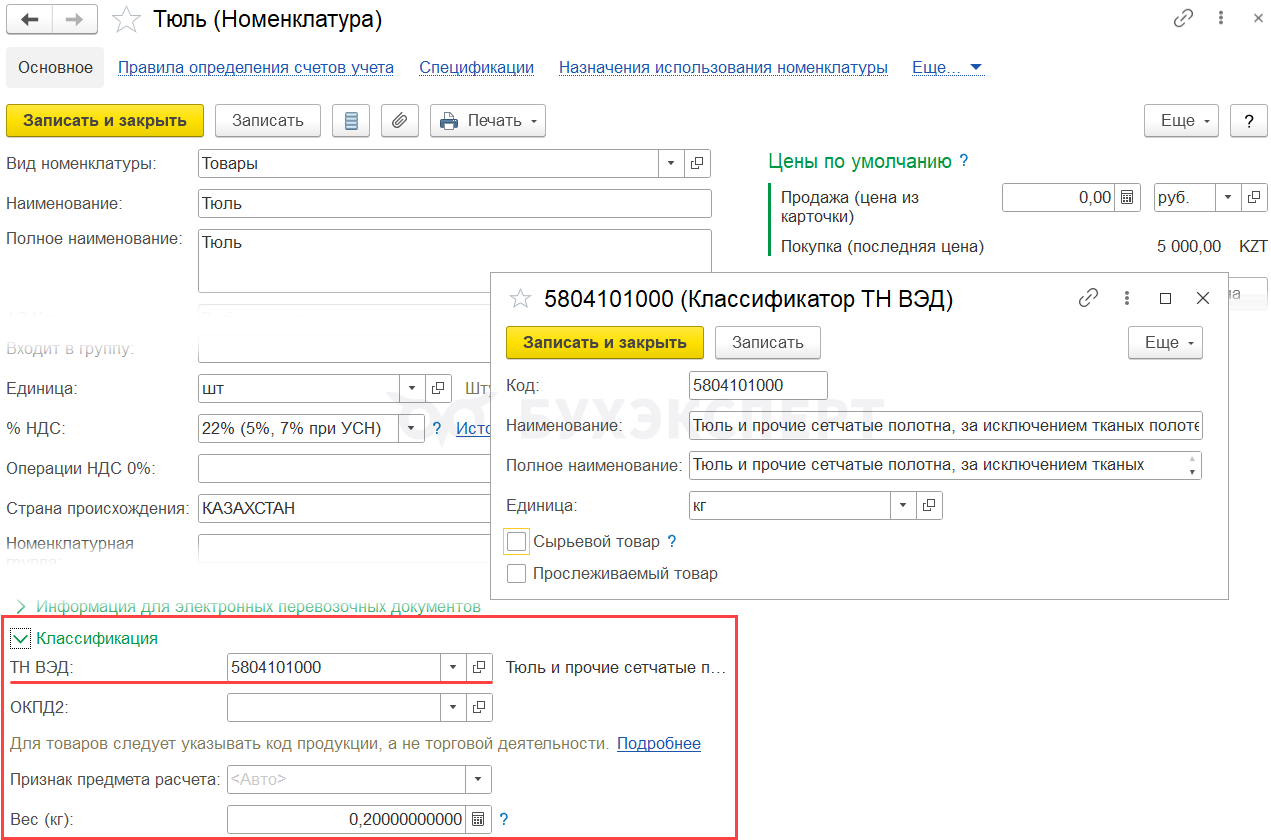The image size is (1271, 840).
Task: Open Вид номенклатуры item form icon
Action: pyautogui.click(x=698, y=163)
